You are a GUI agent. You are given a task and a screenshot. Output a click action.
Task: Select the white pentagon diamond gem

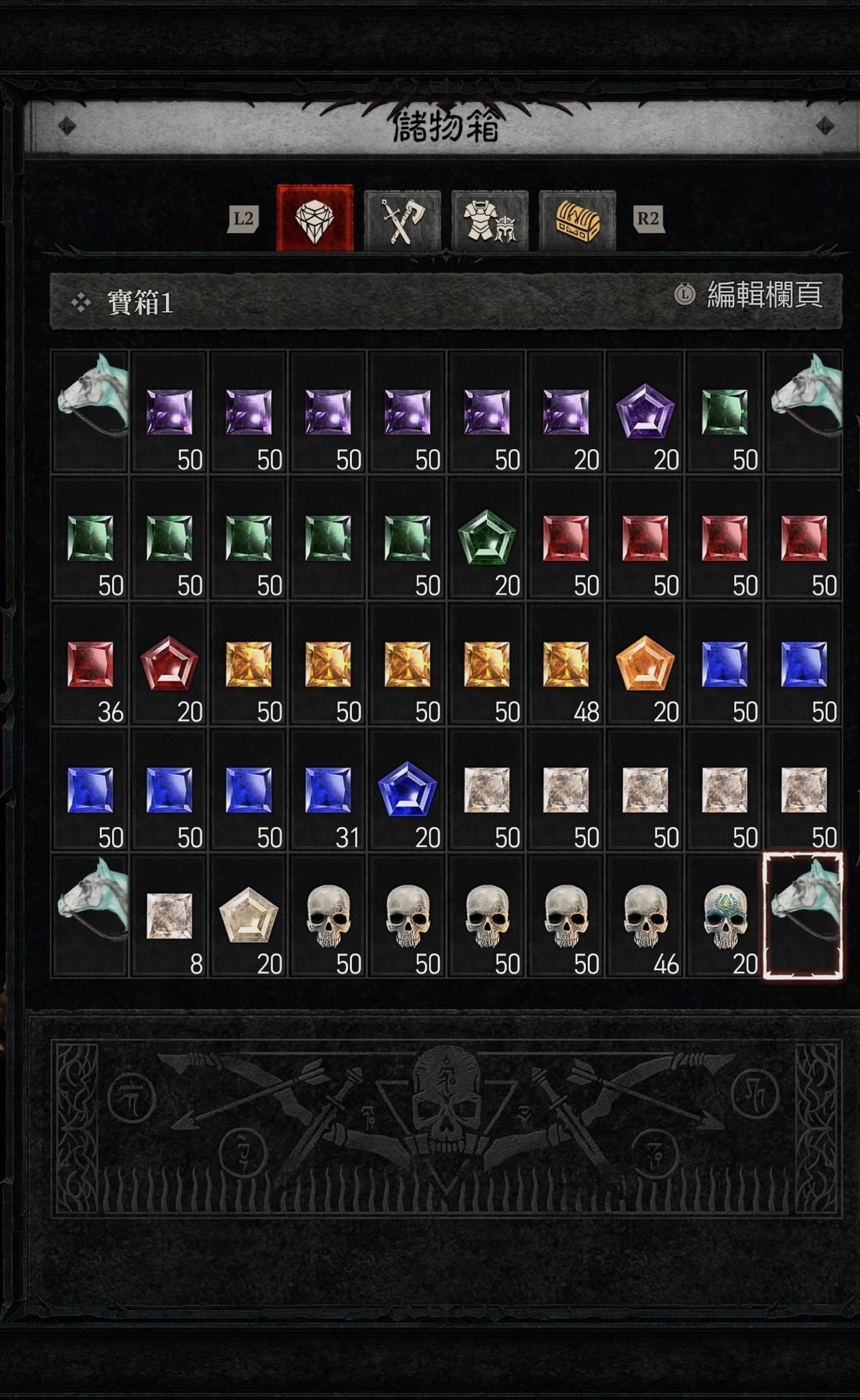[249, 916]
